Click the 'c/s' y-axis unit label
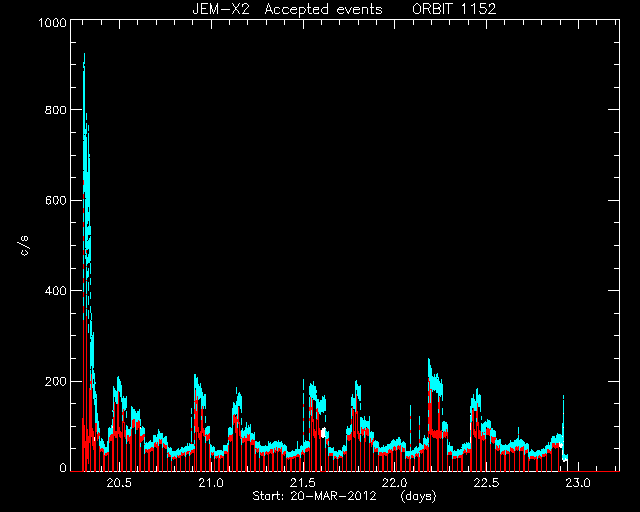 tap(24, 246)
